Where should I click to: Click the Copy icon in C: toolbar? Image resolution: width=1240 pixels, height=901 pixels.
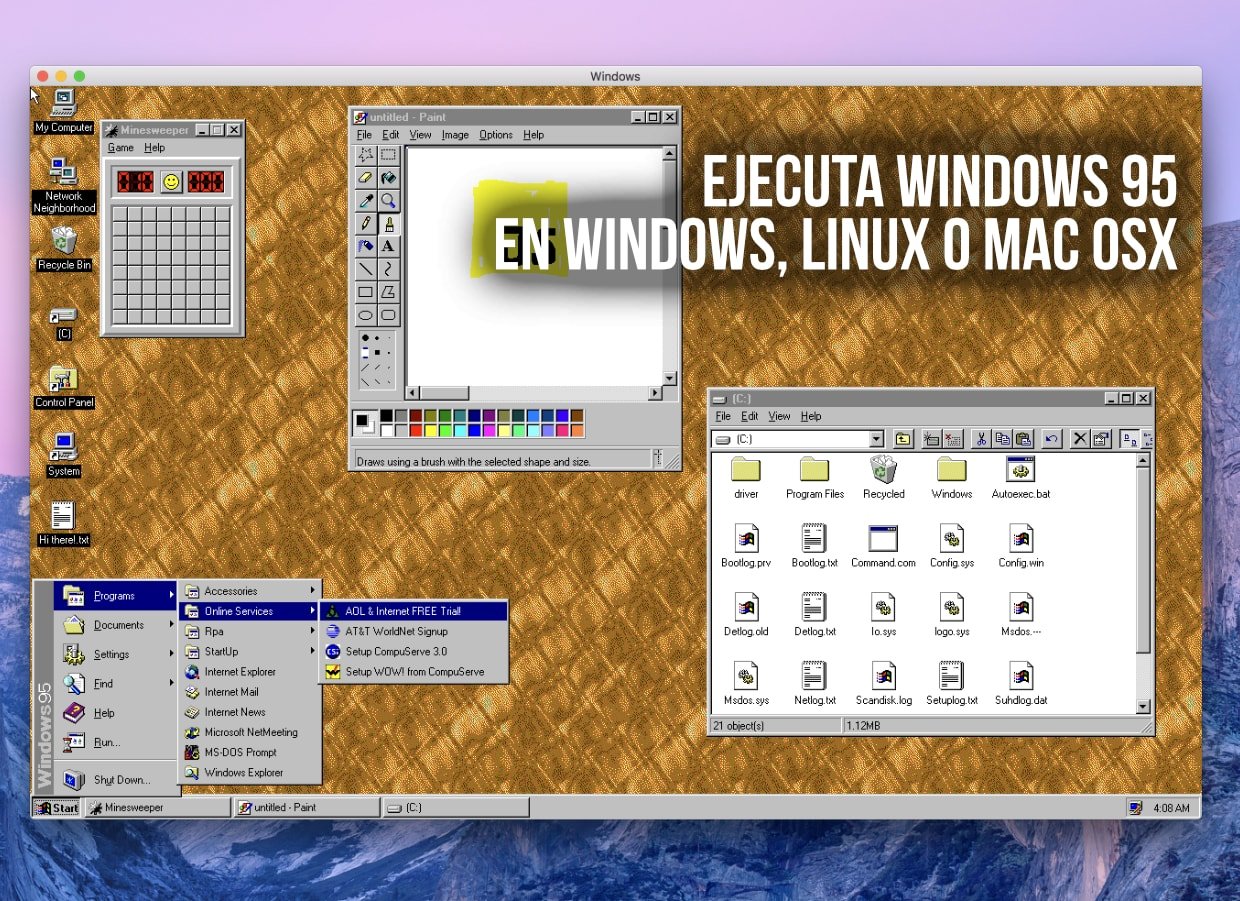(1002, 439)
